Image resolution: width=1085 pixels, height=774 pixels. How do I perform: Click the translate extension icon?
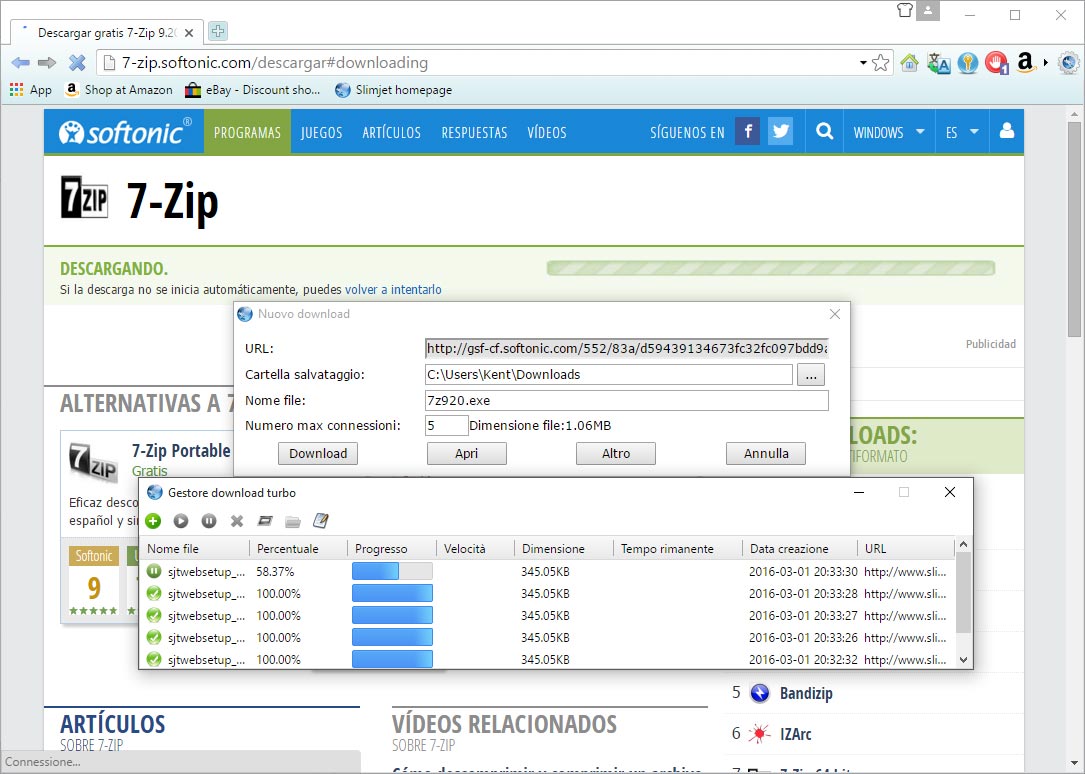(x=938, y=63)
